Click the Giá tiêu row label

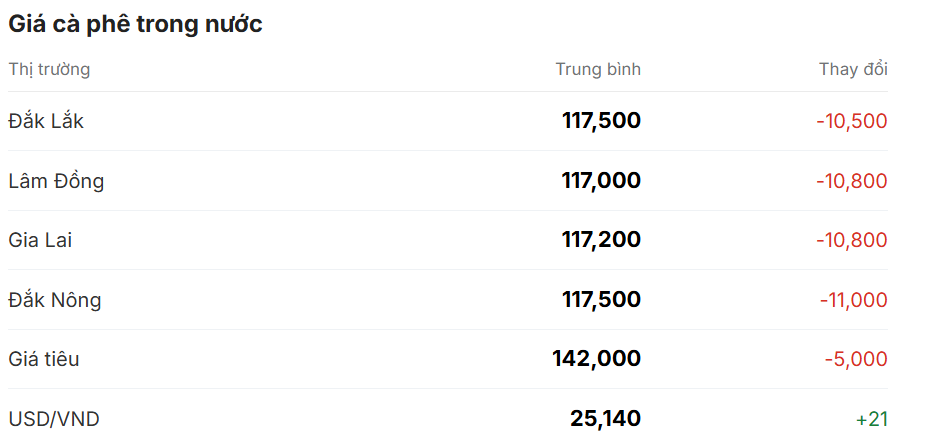44,359
